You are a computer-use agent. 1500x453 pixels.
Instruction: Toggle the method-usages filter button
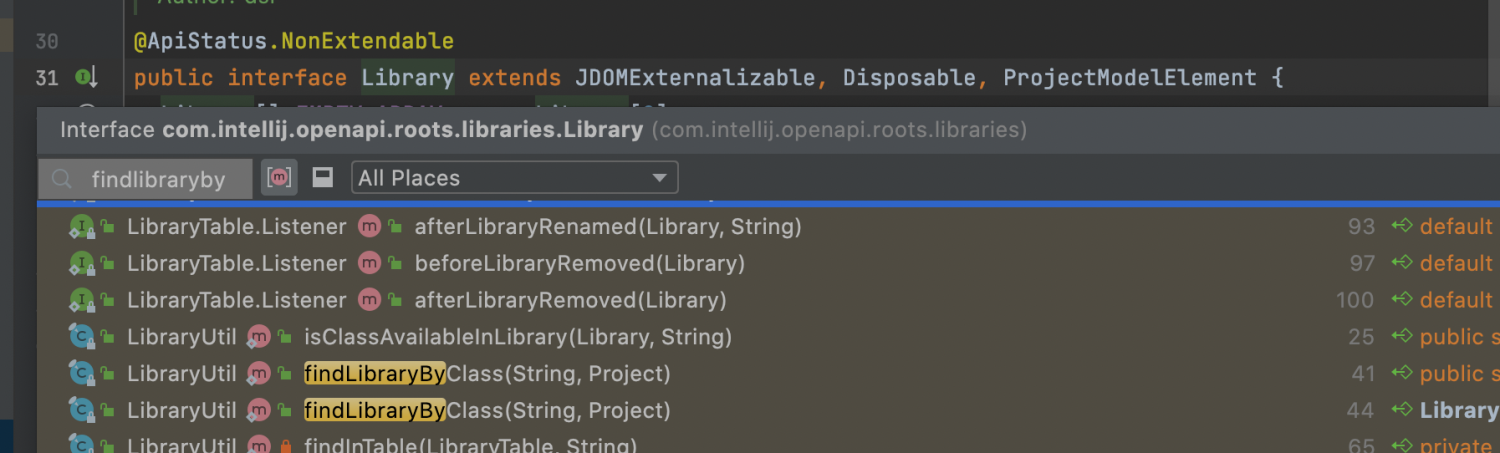[x=280, y=178]
